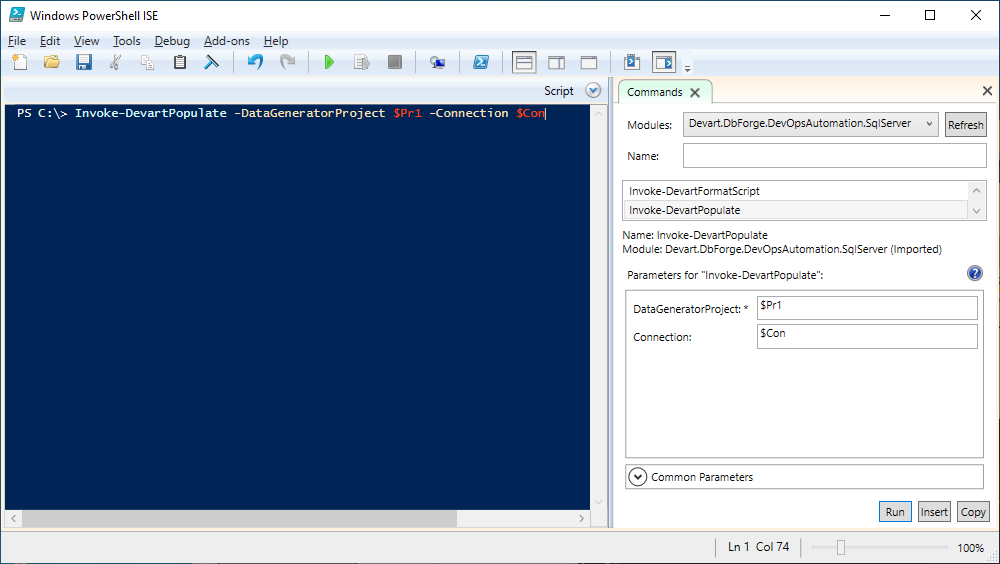This screenshot has height=564, width=1000.
Task: Maximize the PowerShell ISE window
Action: point(930,15)
